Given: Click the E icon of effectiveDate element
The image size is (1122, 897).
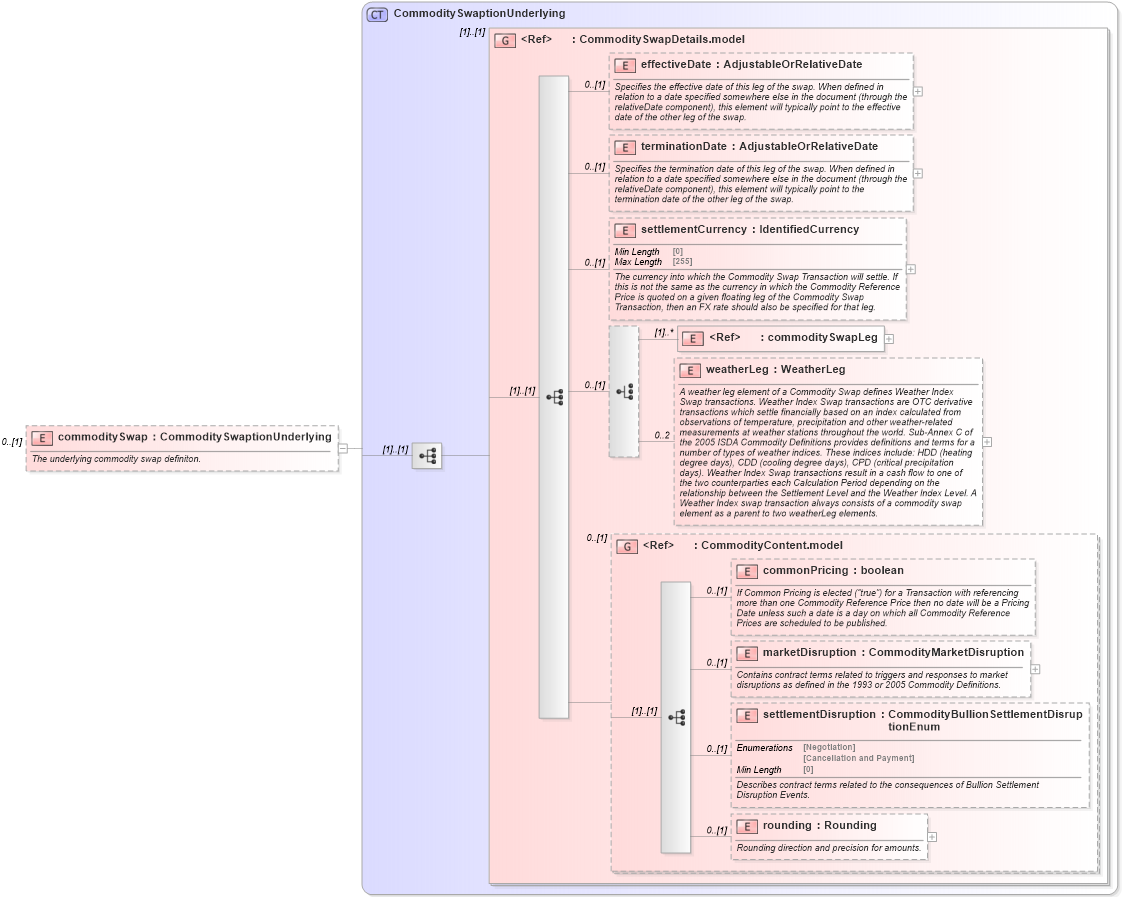Looking at the screenshot, I should pyautogui.click(x=625, y=66).
